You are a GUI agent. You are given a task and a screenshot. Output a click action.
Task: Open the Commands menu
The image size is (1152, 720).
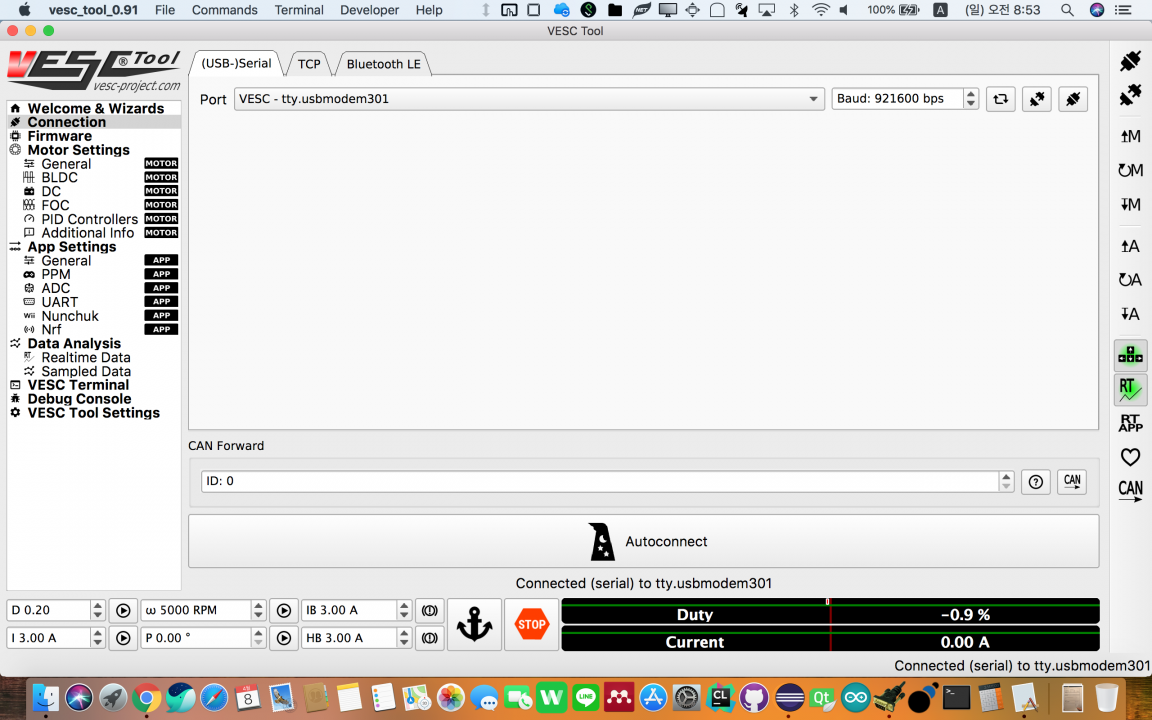tap(224, 10)
